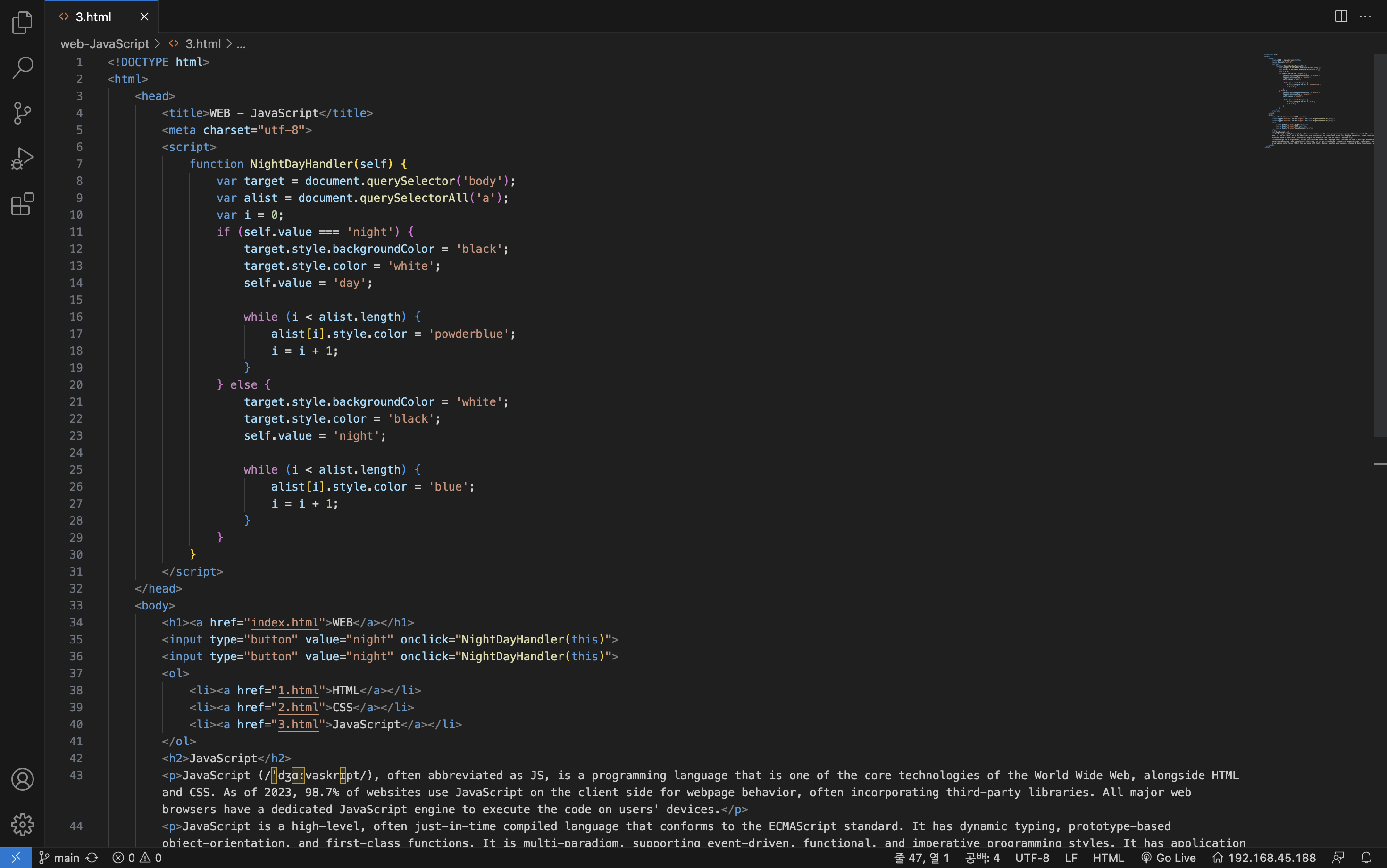This screenshot has height=868, width=1387.
Task: Select the 3.html editor tab
Action: click(92, 16)
